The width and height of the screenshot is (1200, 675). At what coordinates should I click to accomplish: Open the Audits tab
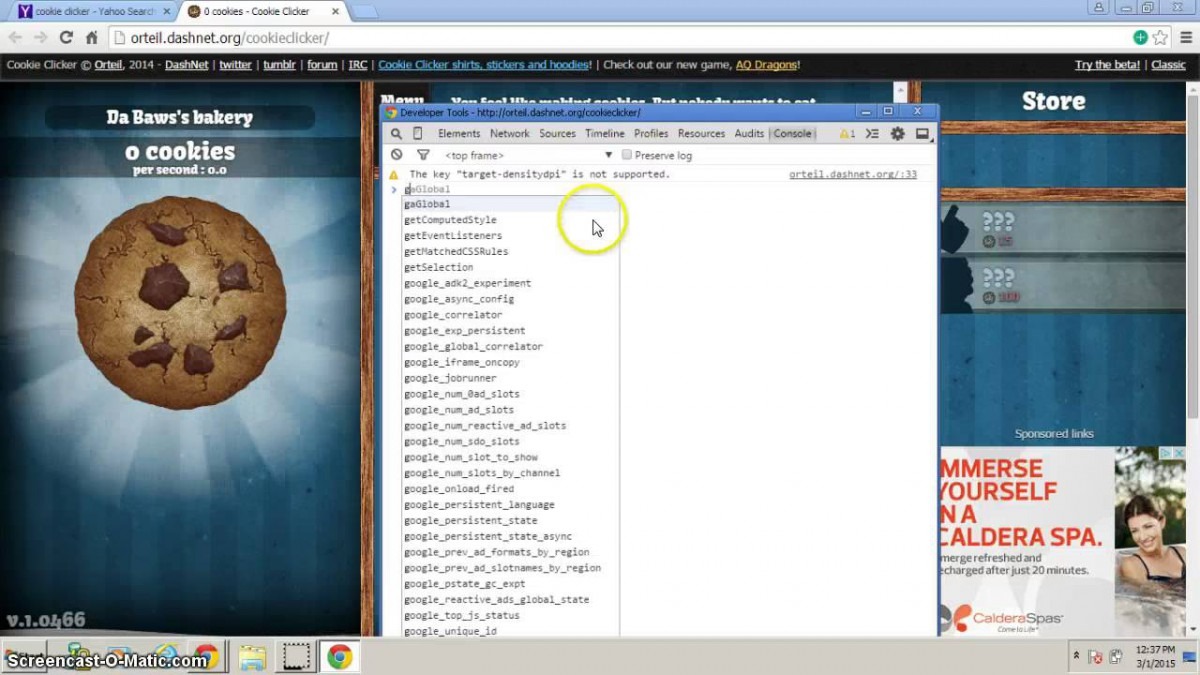tap(749, 134)
